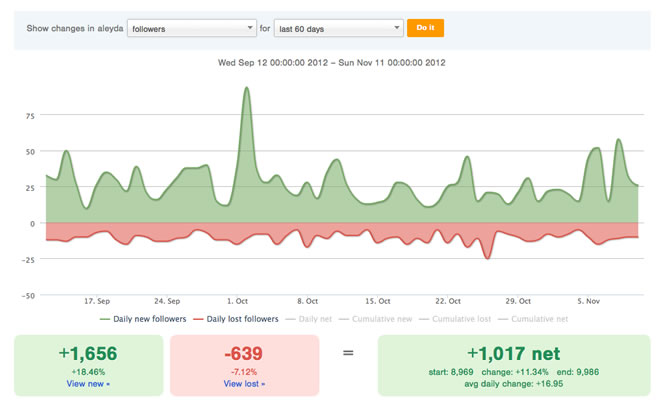Click the 1. Oct axis label

(x=238, y=302)
